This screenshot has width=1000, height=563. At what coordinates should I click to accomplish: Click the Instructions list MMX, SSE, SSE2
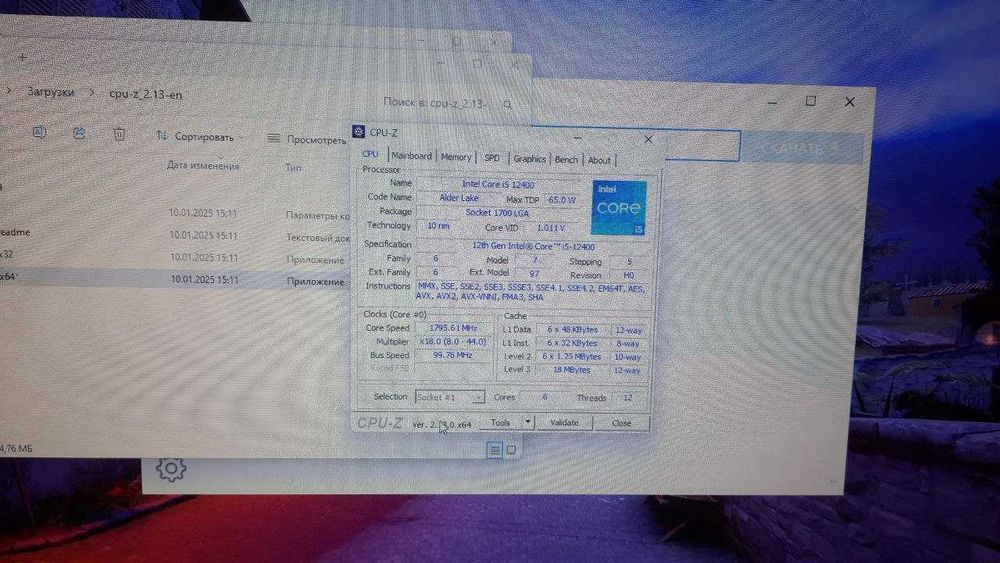[x=531, y=292]
